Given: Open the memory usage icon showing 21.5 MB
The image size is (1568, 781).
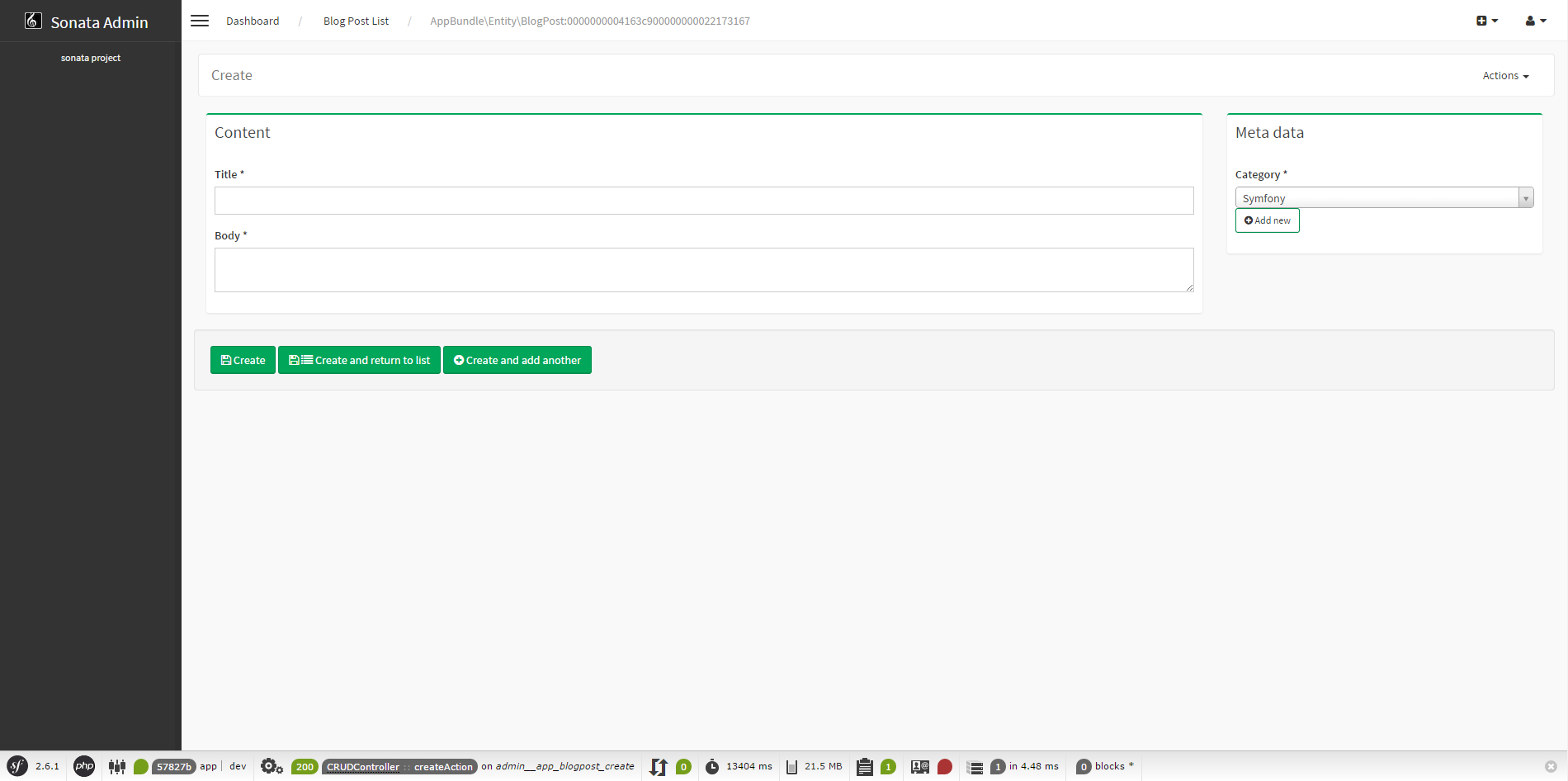Looking at the screenshot, I should click(791, 766).
